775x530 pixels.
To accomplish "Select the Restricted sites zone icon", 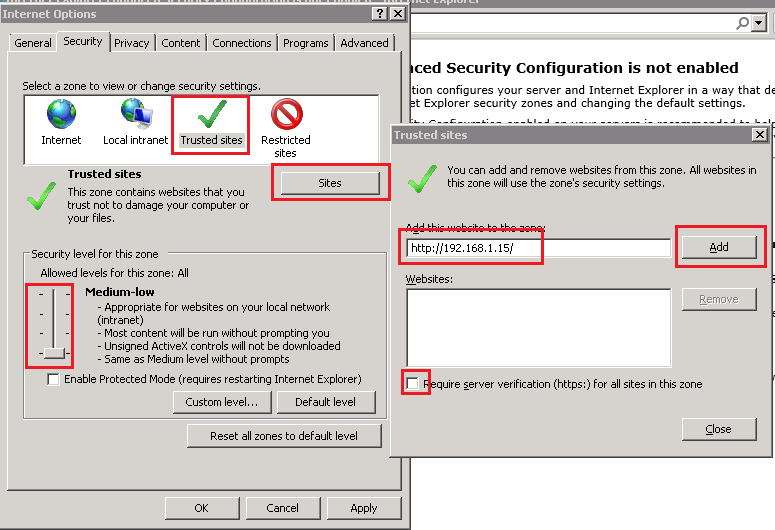I will click(x=286, y=115).
